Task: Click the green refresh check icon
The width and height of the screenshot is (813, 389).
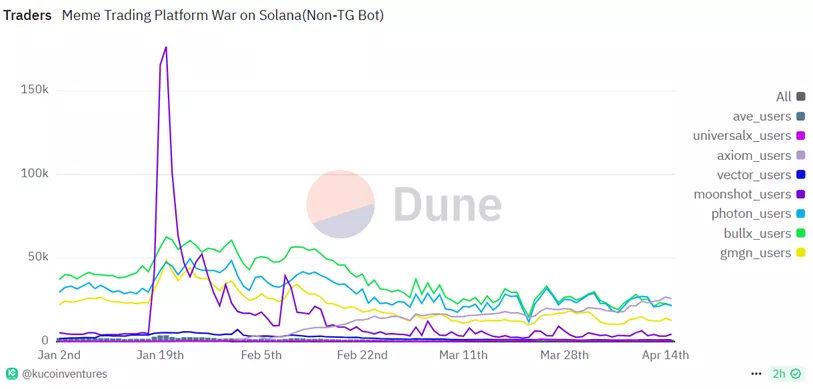Action: click(x=796, y=373)
